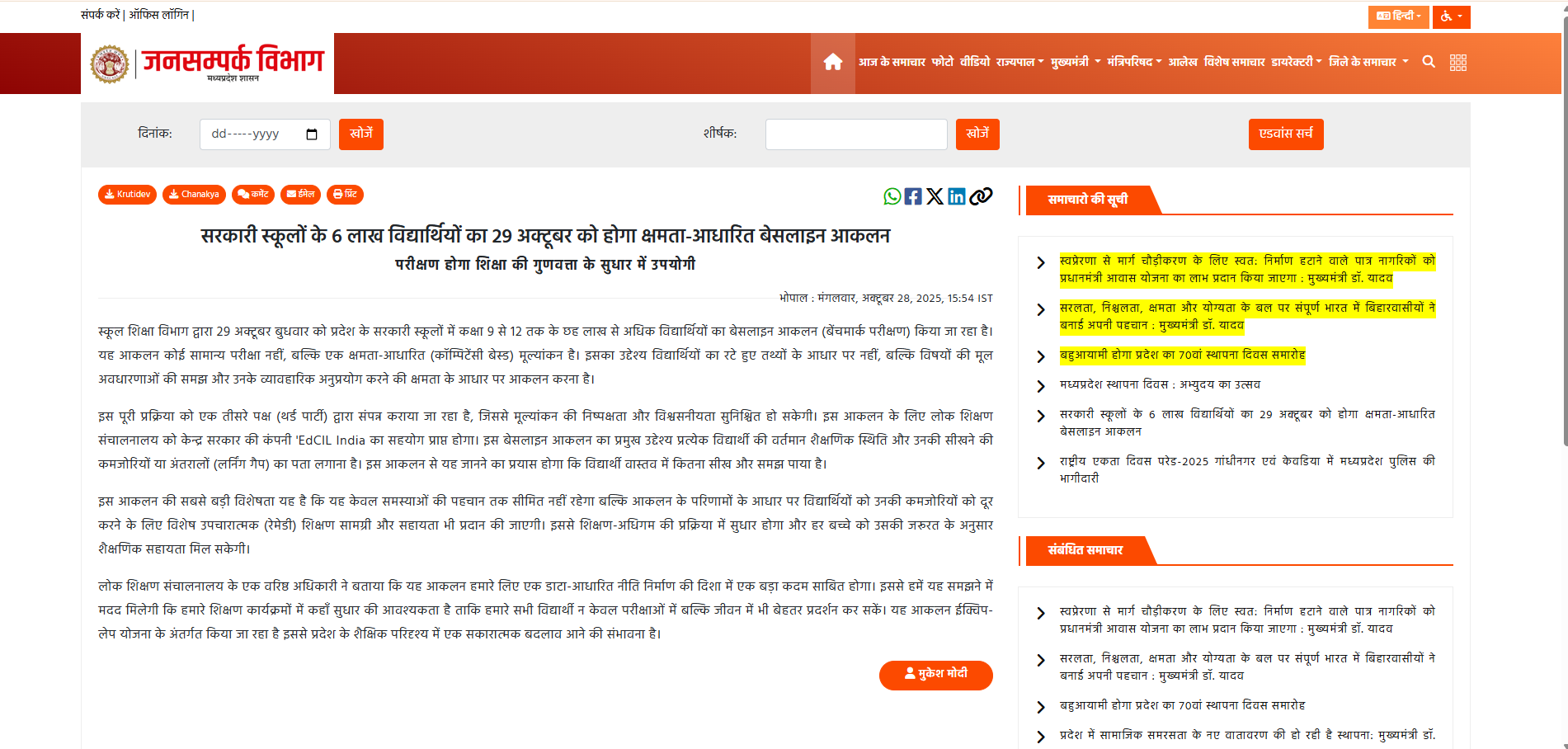This screenshot has height=749, width=1568.
Task: Share article on Facebook icon
Action: tap(913, 196)
